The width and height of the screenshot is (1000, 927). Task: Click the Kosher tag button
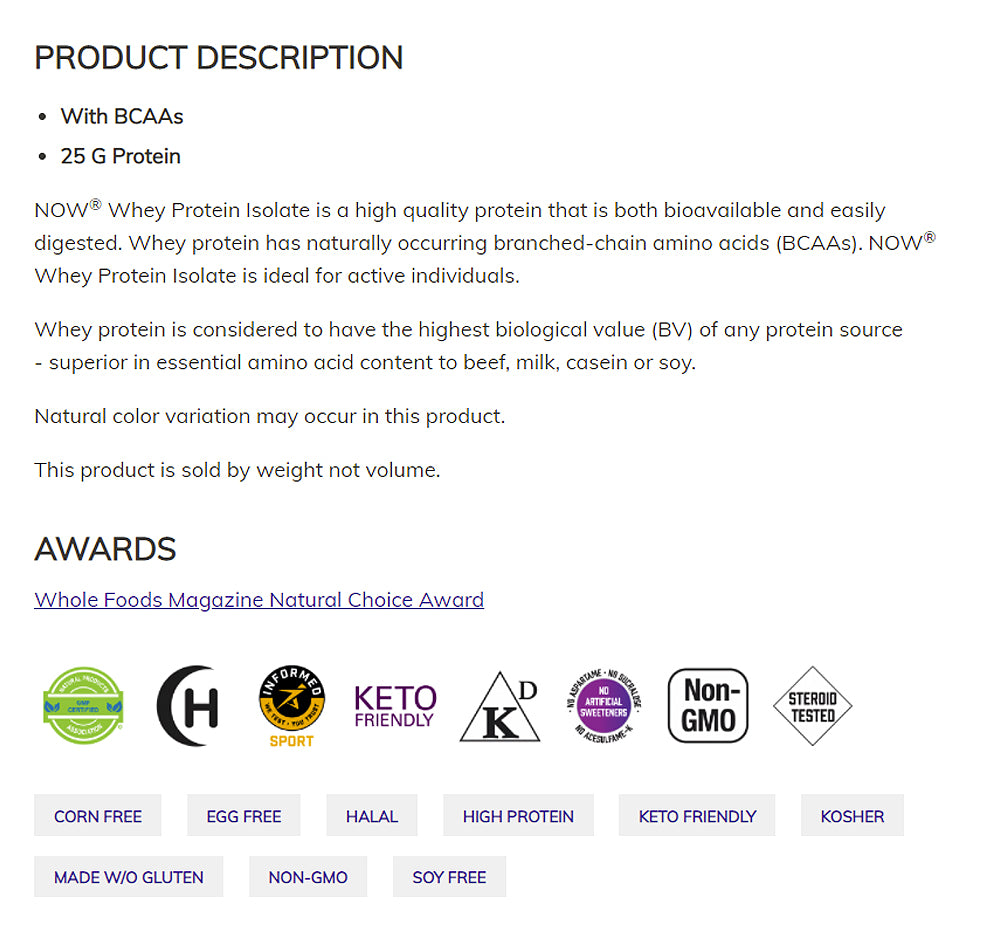tap(852, 816)
